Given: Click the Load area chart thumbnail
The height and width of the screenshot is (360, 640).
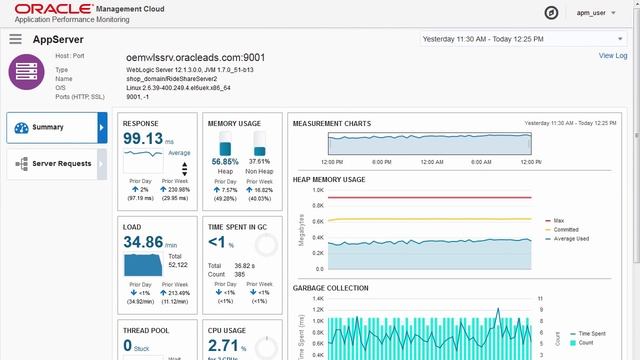Looking at the screenshot, I should pyautogui.click(x=143, y=264).
